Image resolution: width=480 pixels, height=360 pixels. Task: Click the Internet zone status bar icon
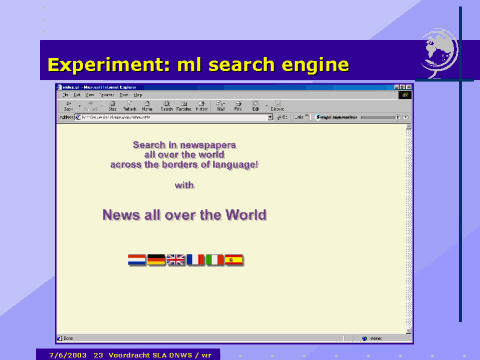(x=364, y=338)
